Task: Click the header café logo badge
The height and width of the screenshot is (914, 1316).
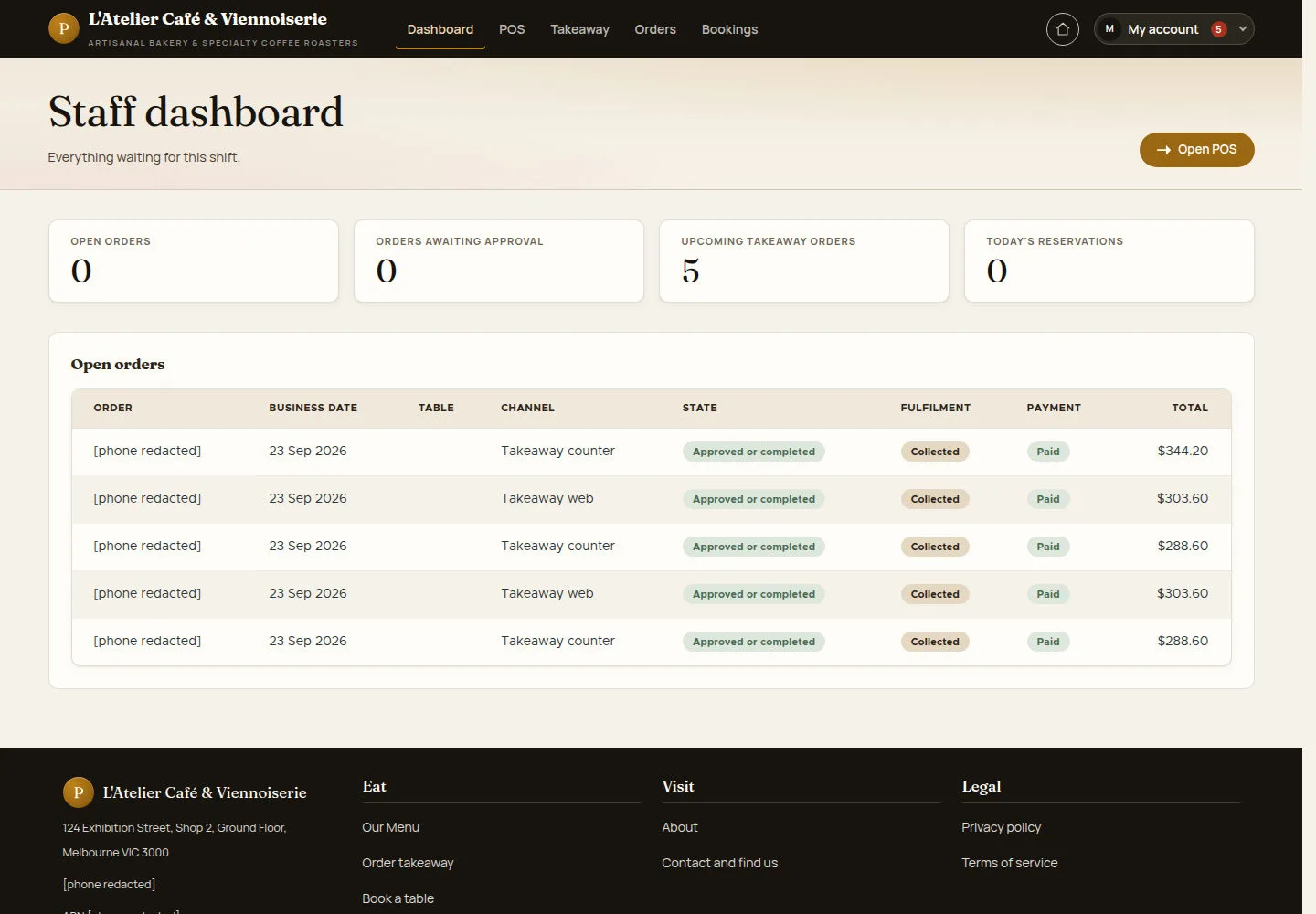Action: [x=64, y=29]
